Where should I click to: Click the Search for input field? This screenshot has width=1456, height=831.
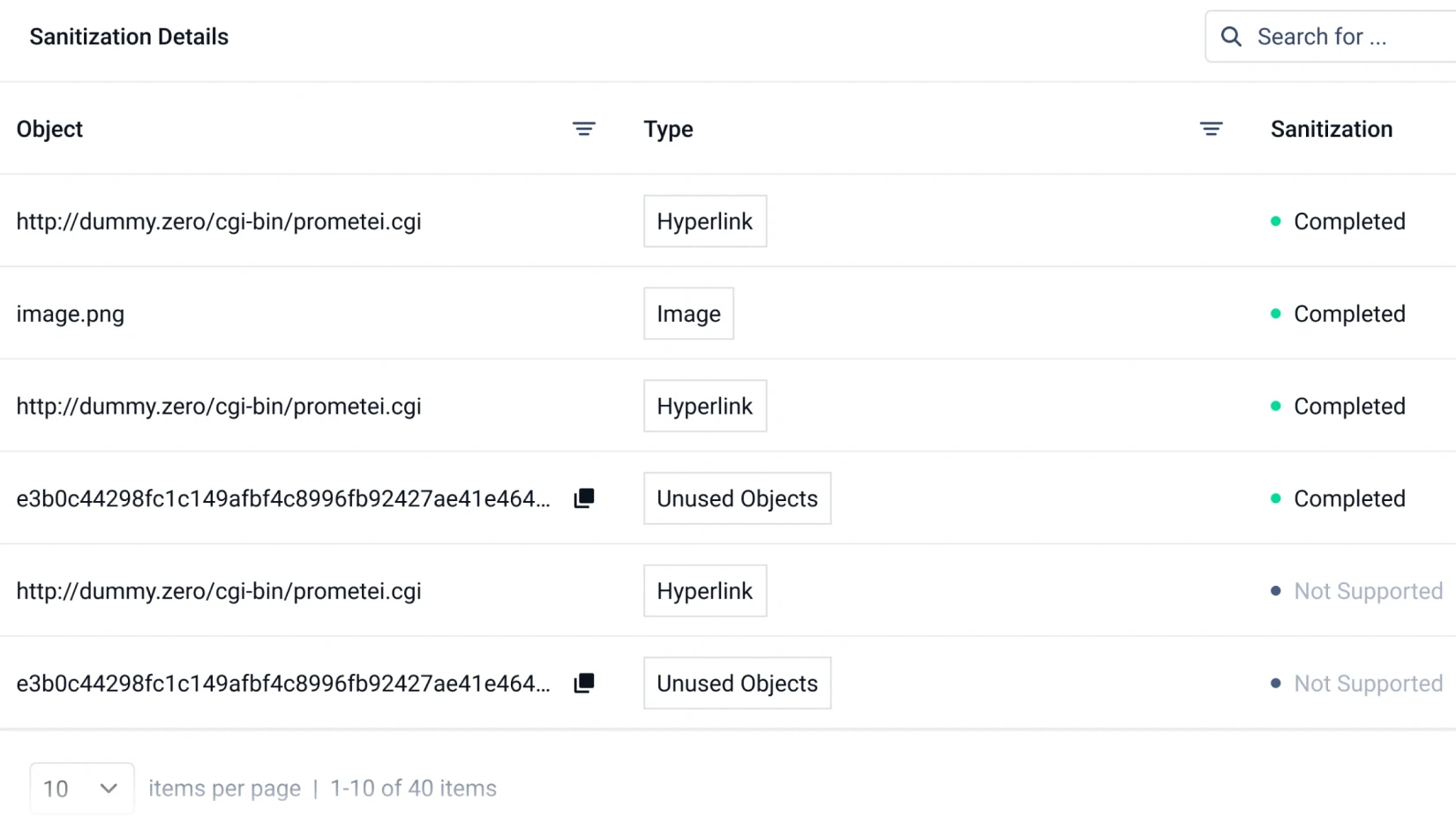click(1350, 37)
